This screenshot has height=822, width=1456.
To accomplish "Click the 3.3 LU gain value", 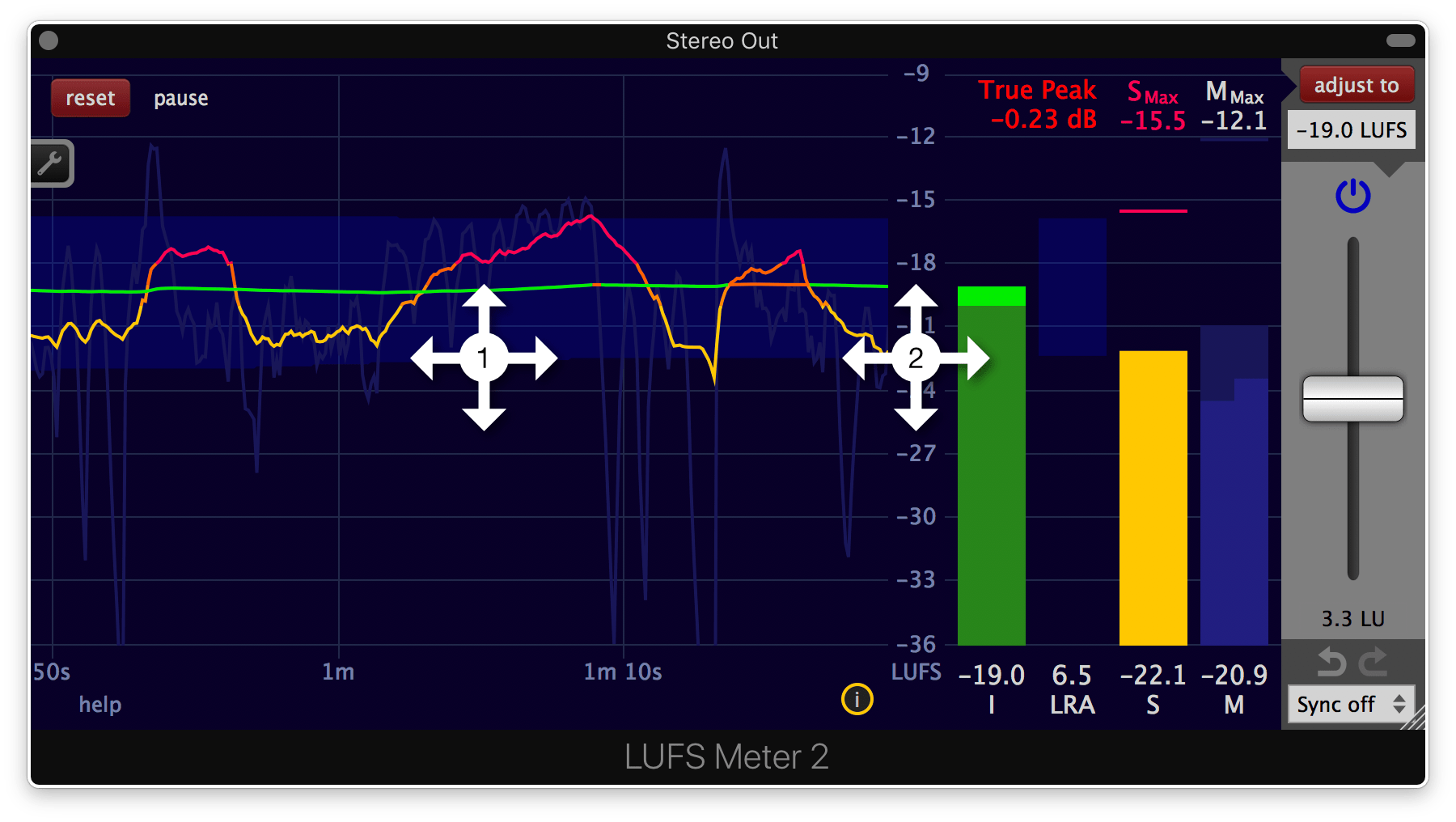I will pos(1352,619).
